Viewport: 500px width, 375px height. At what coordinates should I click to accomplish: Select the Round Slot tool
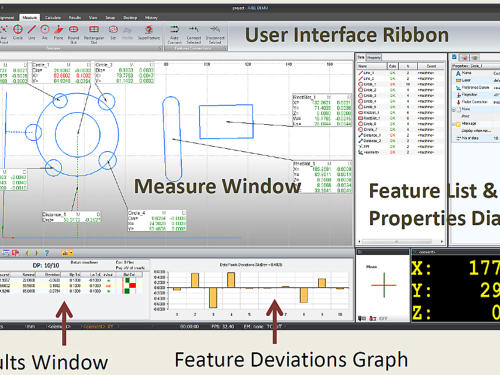[73, 34]
